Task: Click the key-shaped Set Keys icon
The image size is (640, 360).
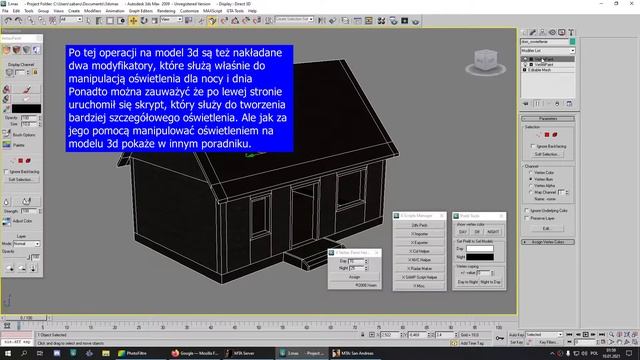Action: point(500,338)
